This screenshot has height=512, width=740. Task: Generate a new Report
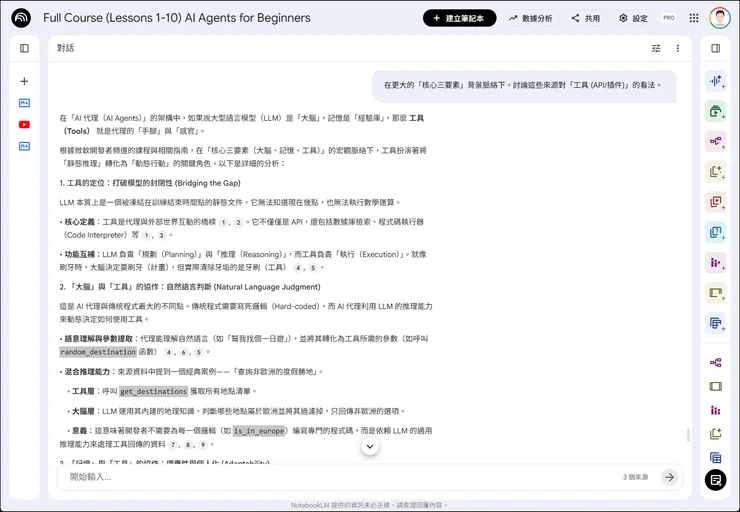[x=716, y=172]
